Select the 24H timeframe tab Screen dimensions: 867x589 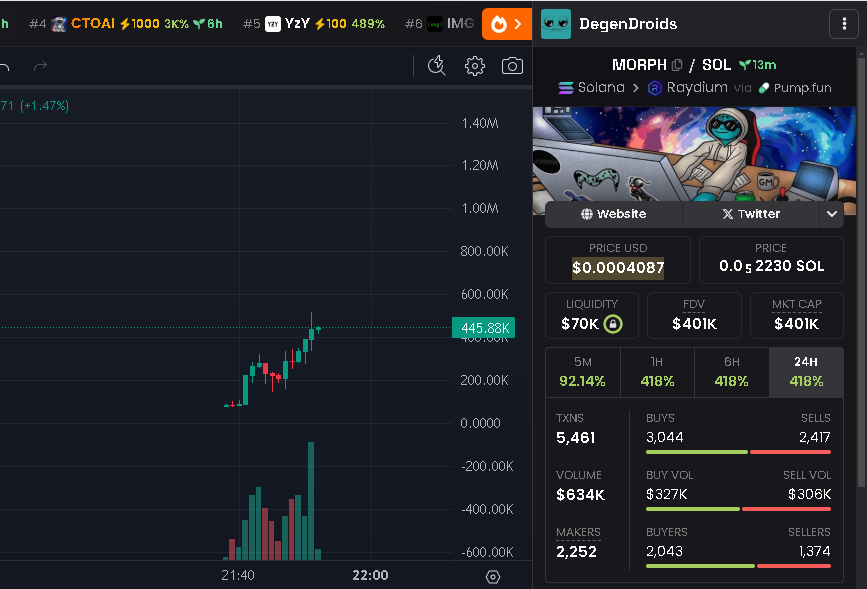pos(806,372)
